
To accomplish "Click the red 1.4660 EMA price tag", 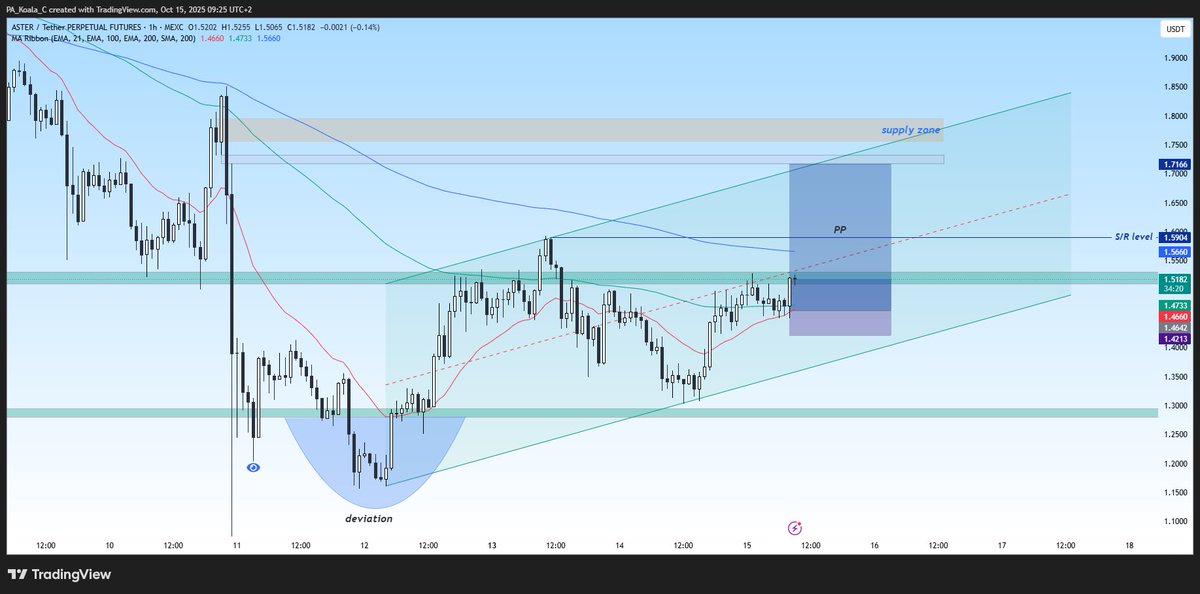I will point(1174,315).
